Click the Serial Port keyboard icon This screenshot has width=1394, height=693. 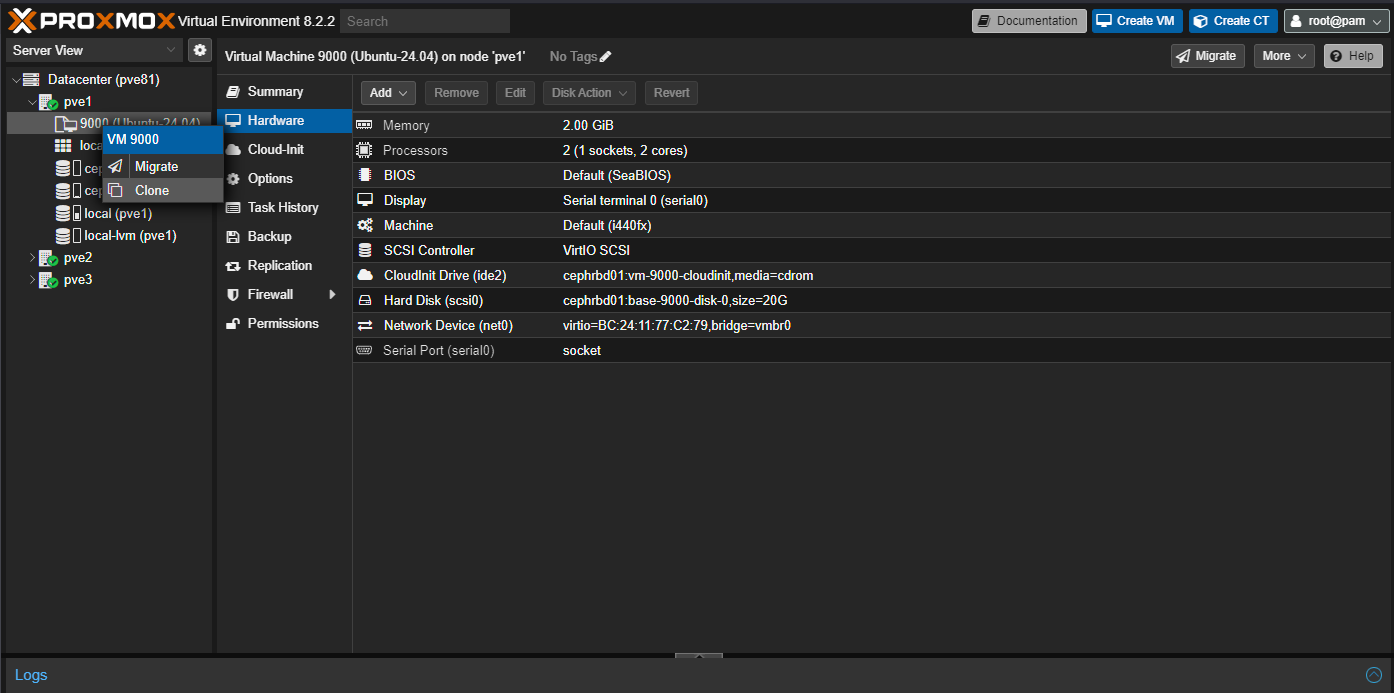point(364,350)
